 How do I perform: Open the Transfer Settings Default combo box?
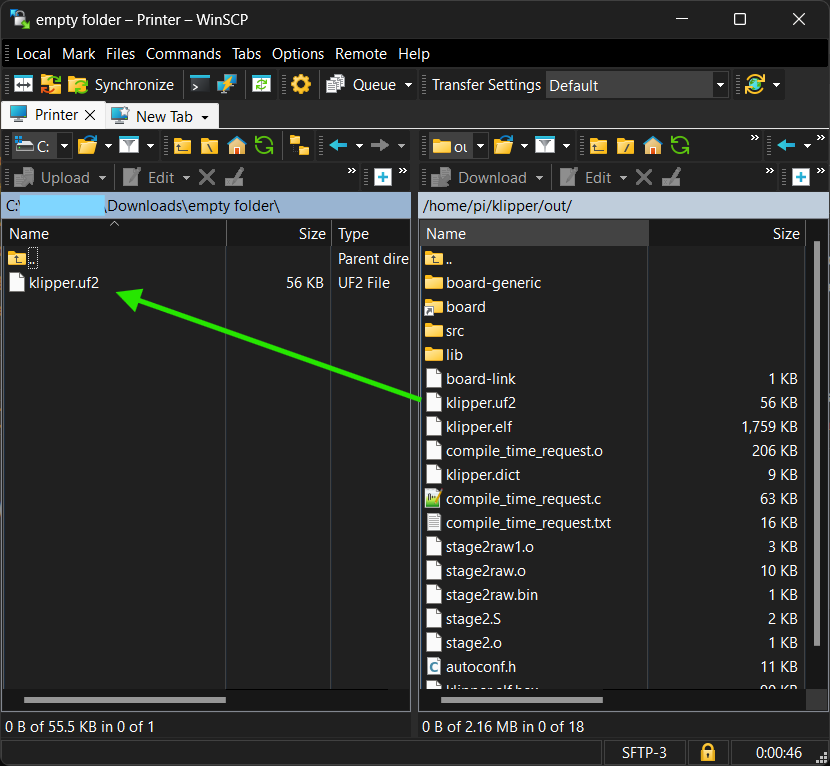pyautogui.click(x=637, y=85)
